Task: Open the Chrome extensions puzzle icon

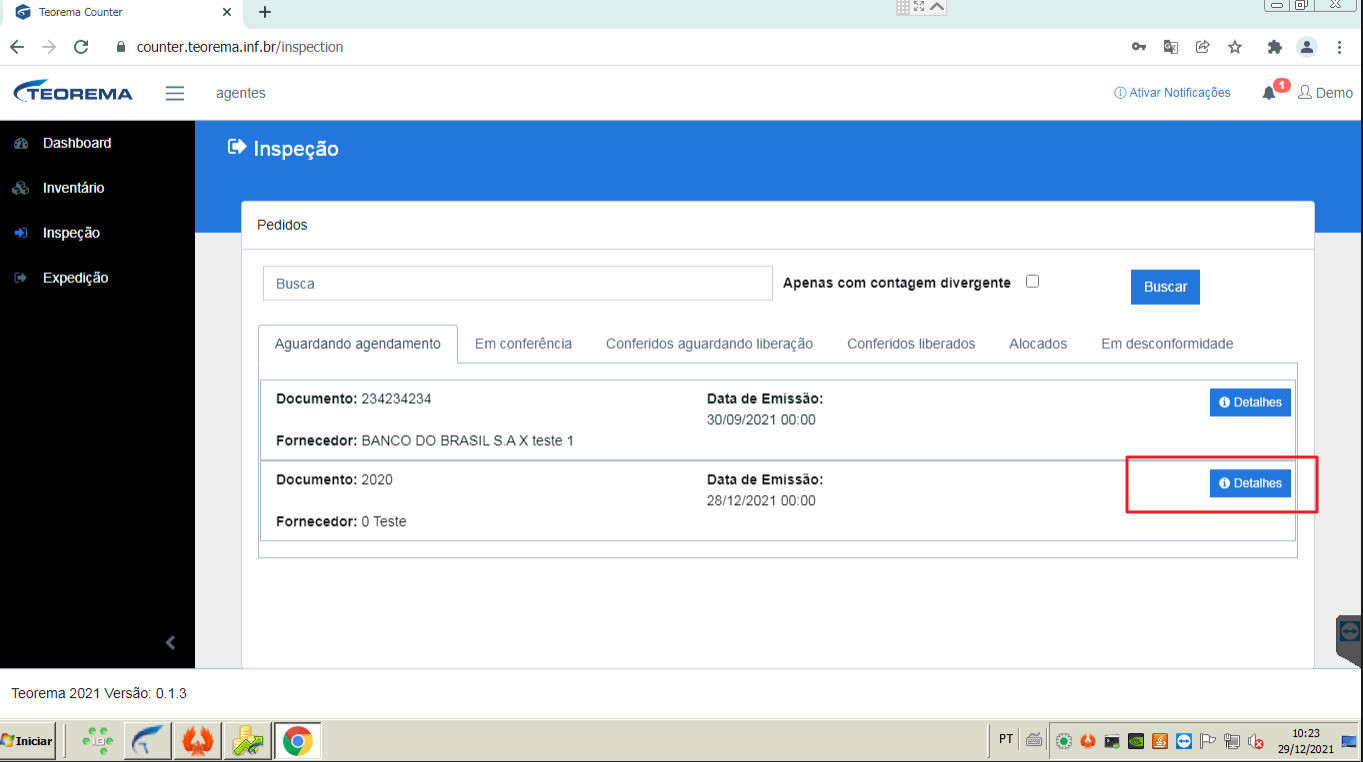Action: (x=1274, y=47)
